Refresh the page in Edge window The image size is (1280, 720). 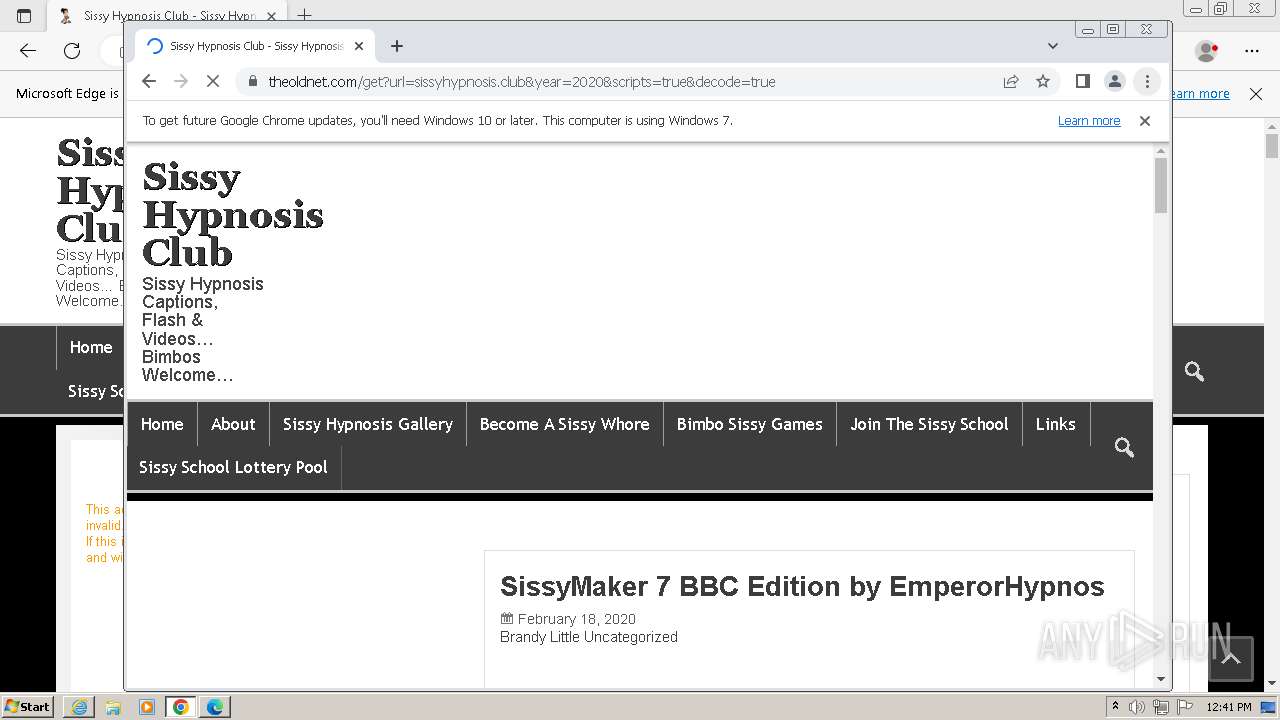[72, 50]
